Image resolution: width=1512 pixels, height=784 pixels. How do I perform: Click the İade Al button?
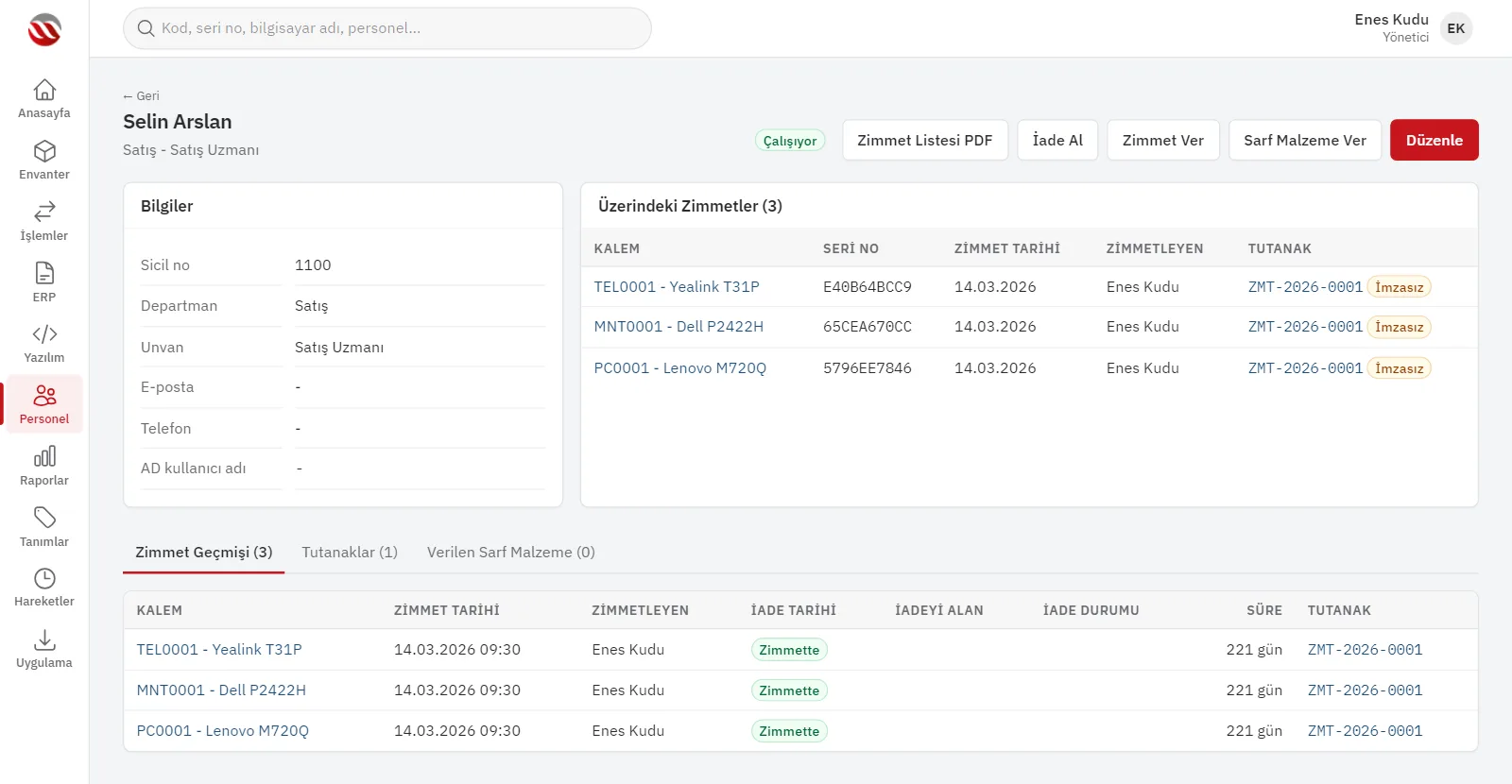[x=1057, y=140]
